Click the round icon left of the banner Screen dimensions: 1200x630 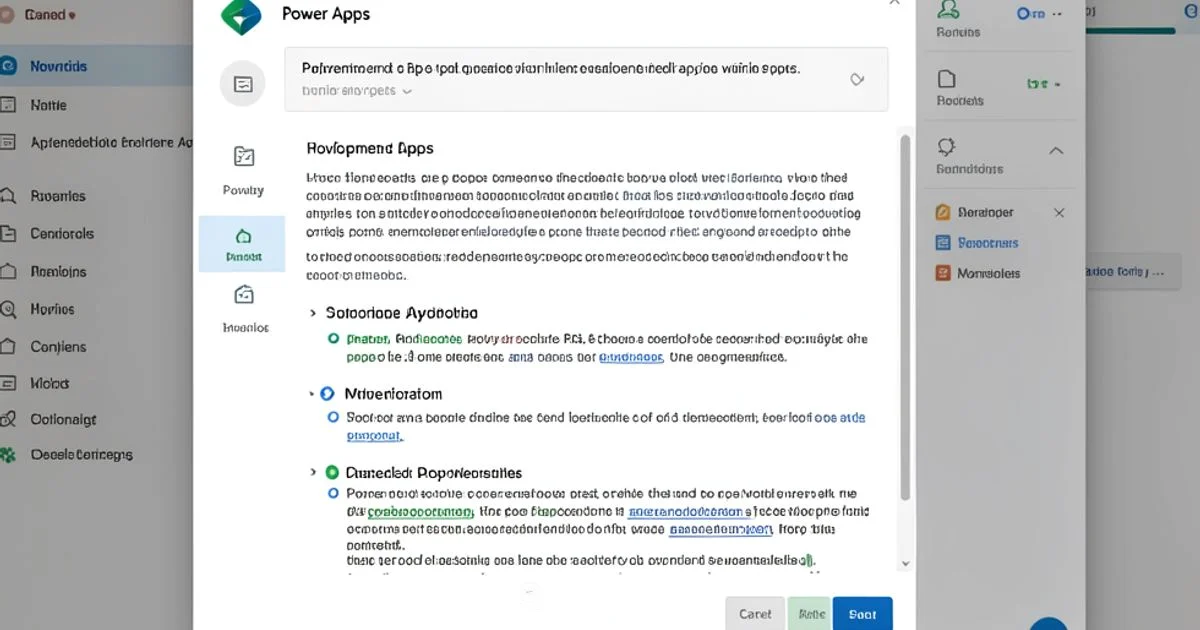tap(243, 84)
